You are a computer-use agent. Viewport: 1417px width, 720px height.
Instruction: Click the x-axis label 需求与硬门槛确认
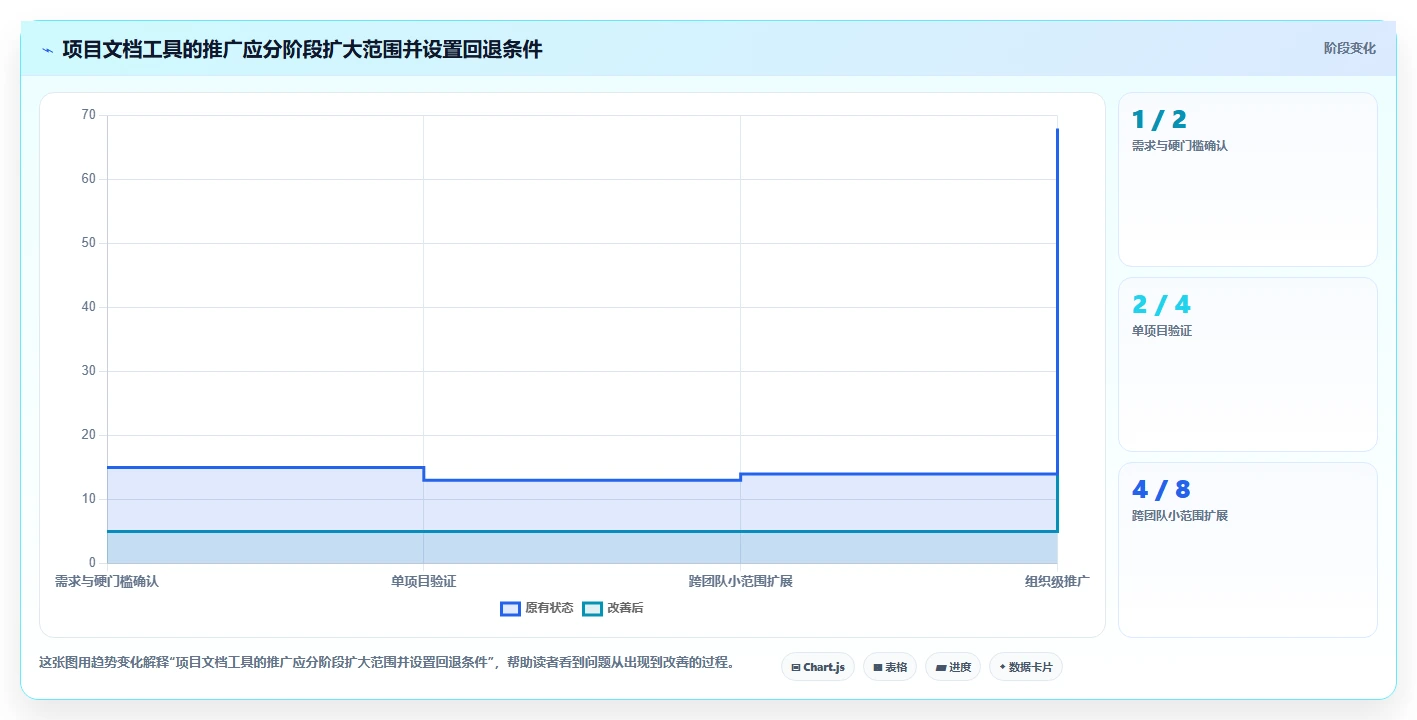(x=107, y=581)
